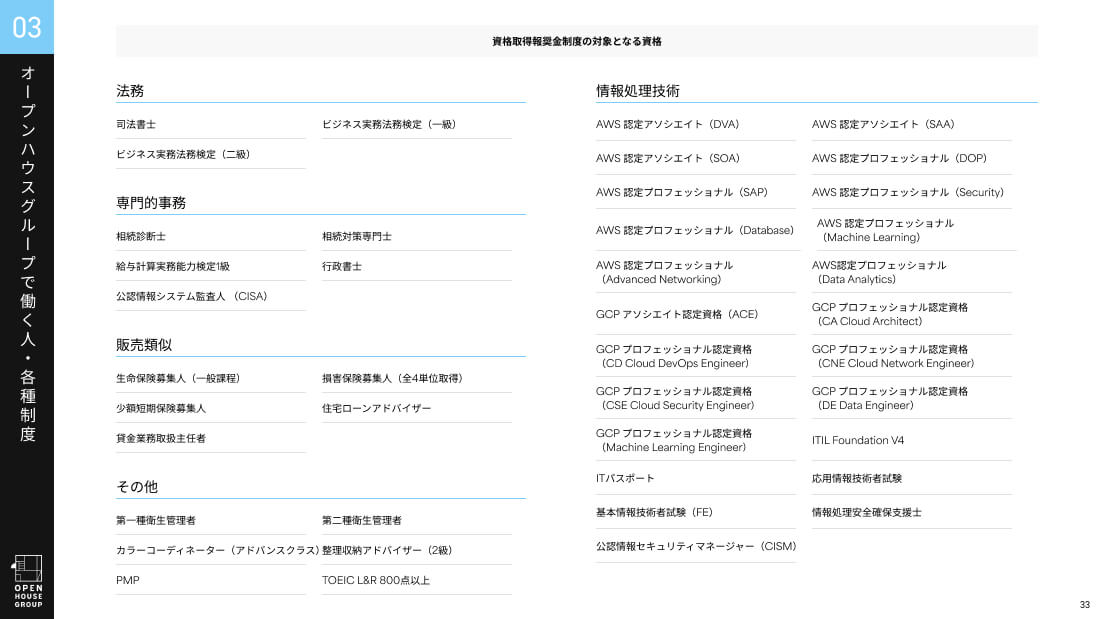Click the 貸金業務取扱主任者 entry
1100x619 pixels.
pos(161,439)
